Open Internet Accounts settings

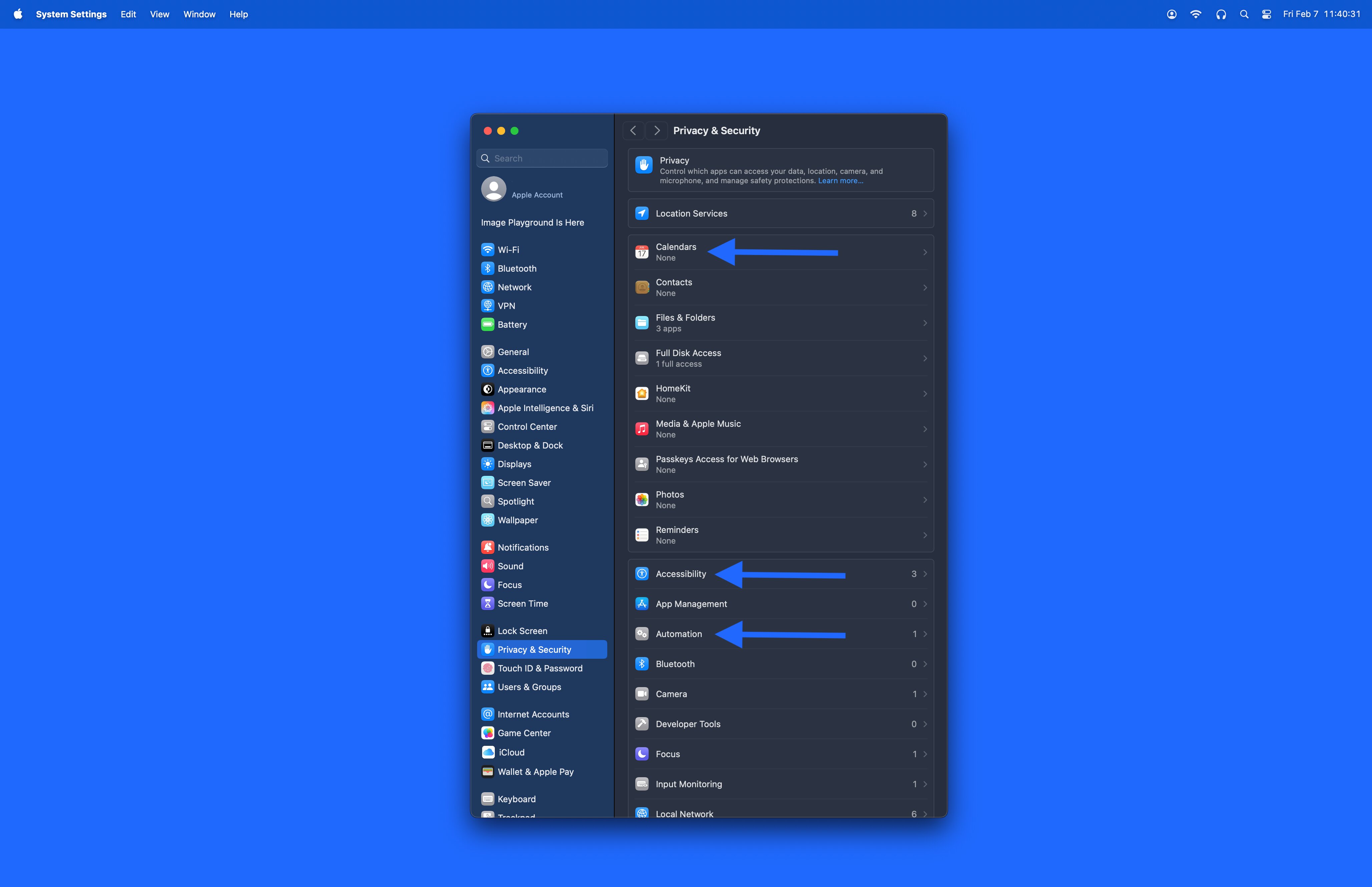coord(542,714)
